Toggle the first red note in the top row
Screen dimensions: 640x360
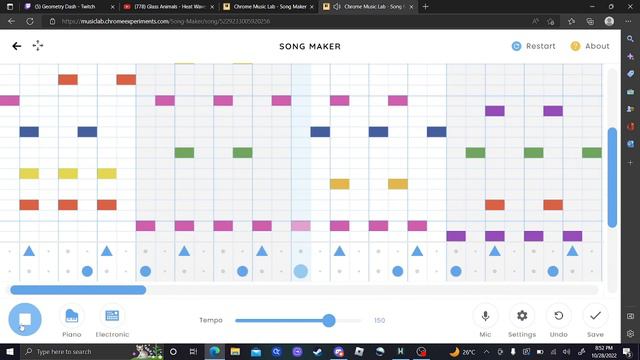(68, 80)
